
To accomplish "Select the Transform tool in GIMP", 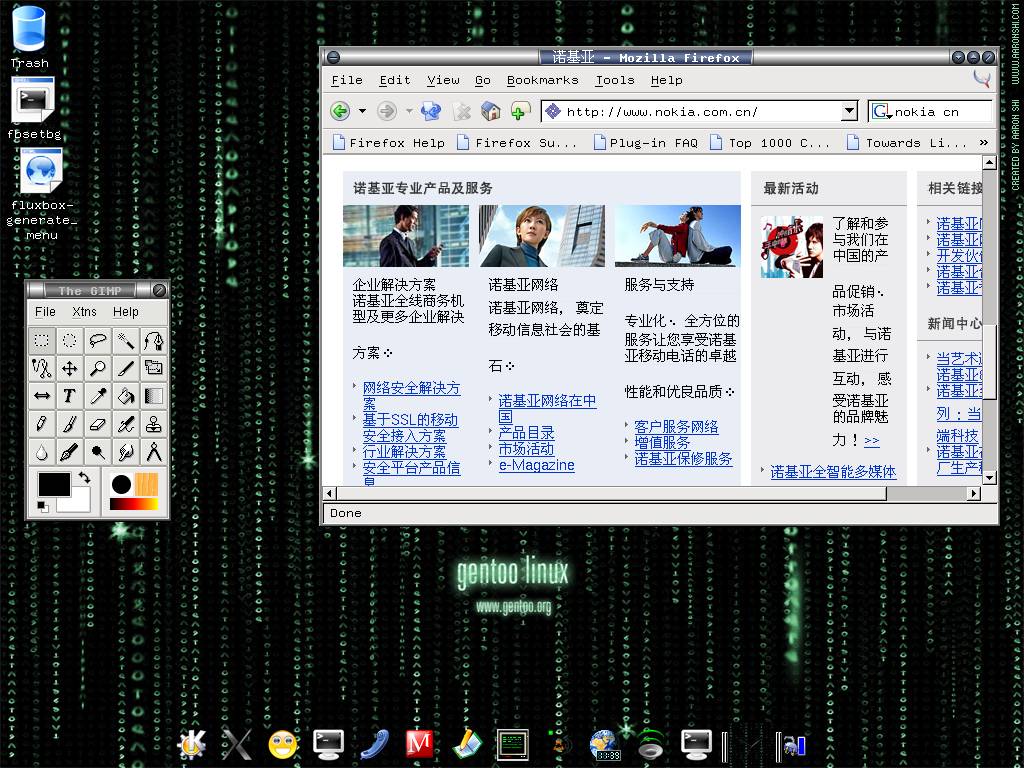I will (x=154, y=368).
